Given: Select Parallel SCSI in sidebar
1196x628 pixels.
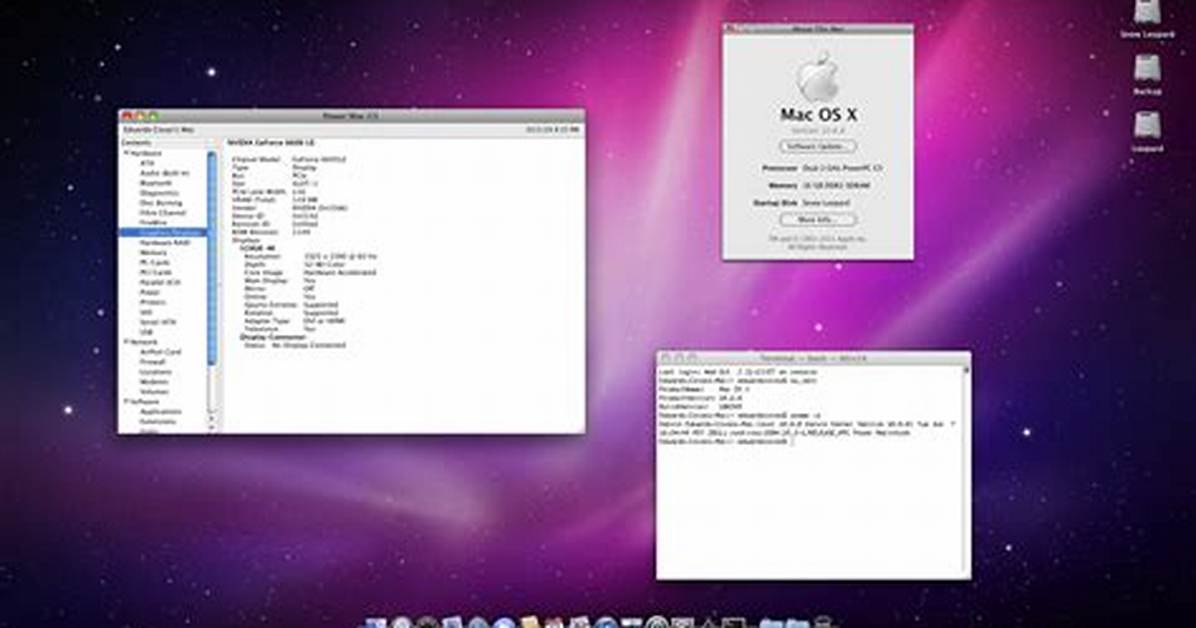Looking at the screenshot, I should tap(160, 282).
